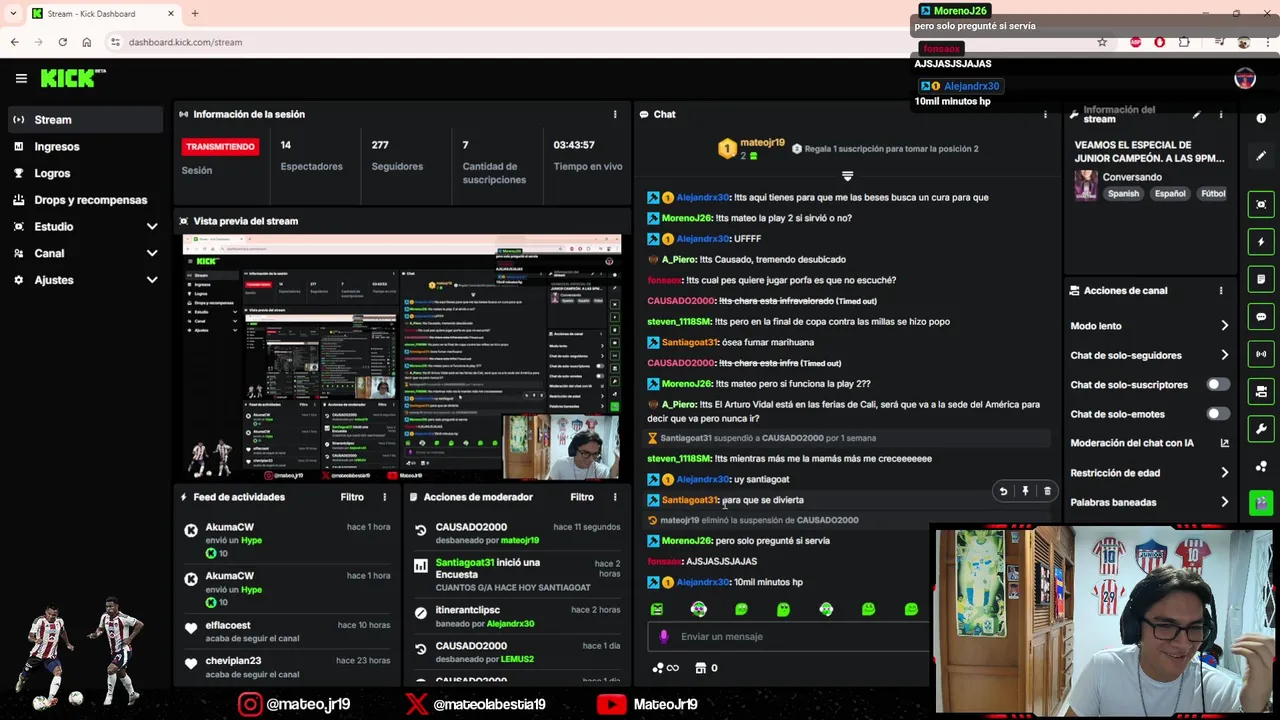Click Regala 1 suscripción text in chat header

pyautogui.click(x=891, y=149)
